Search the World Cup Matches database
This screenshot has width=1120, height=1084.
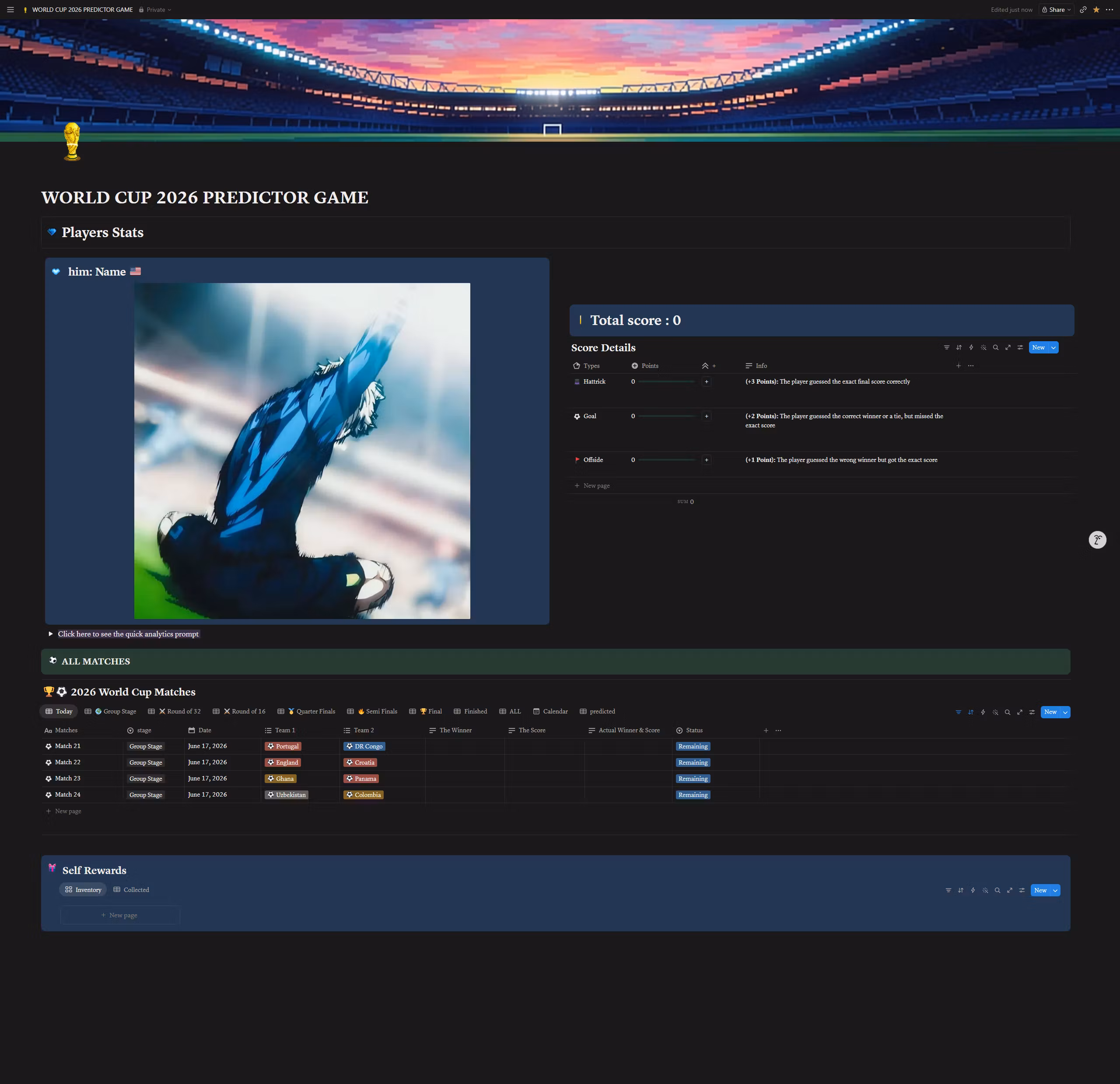[1008, 712]
